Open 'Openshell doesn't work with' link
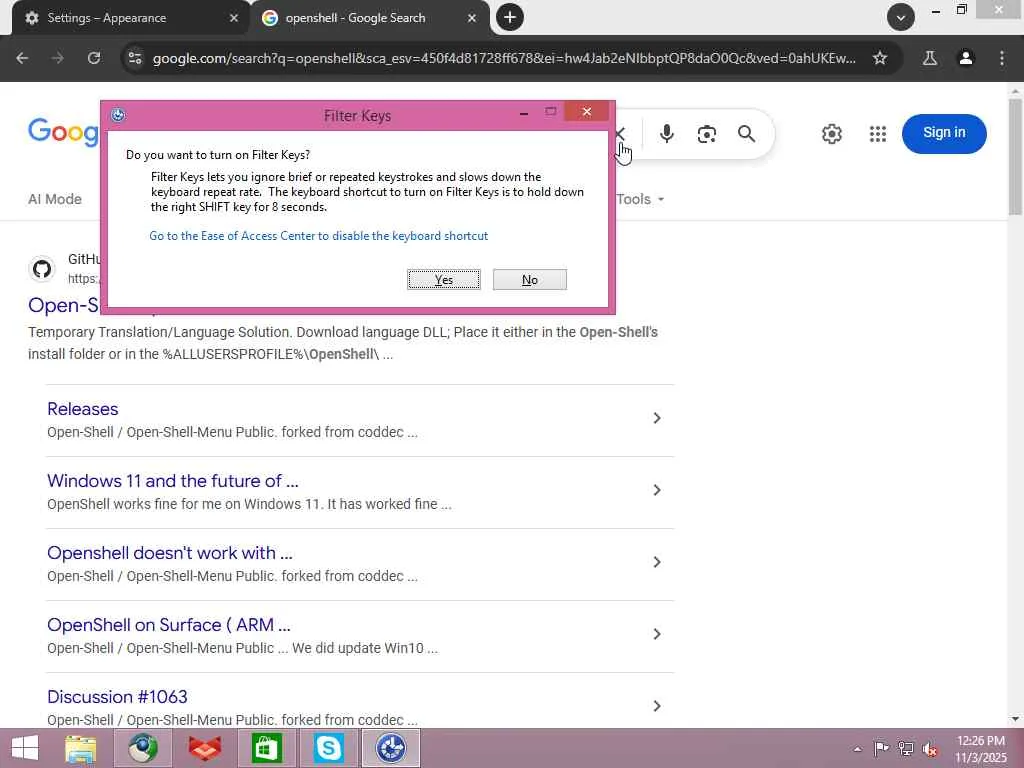Image resolution: width=1024 pixels, height=768 pixels. click(x=170, y=552)
